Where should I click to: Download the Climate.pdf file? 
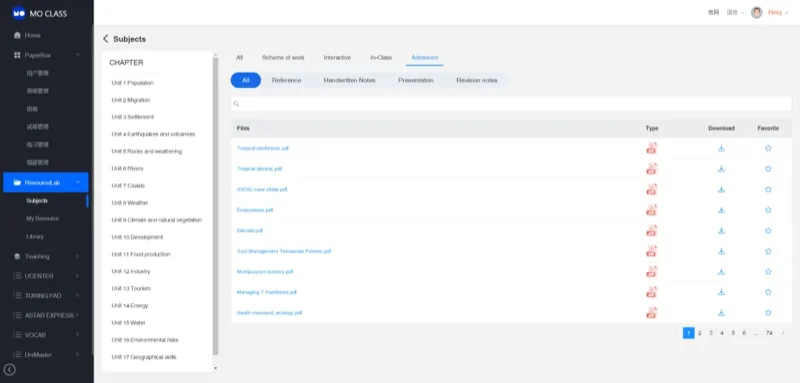point(721,231)
